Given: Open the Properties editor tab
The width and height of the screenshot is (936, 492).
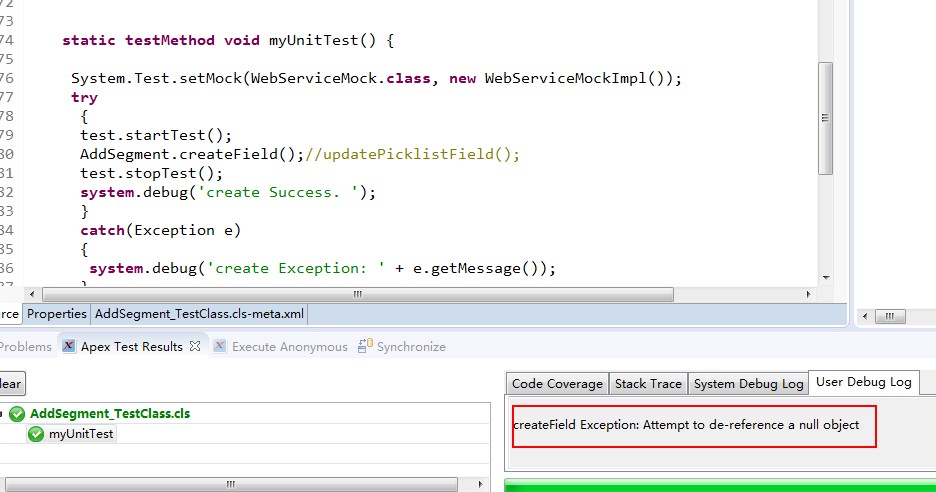Looking at the screenshot, I should [x=57, y=314].
